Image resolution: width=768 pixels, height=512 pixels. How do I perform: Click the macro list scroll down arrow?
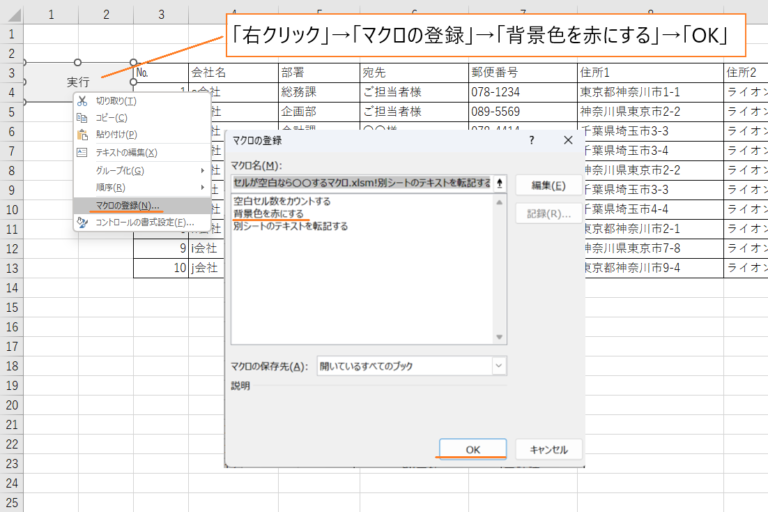point(499,337)
